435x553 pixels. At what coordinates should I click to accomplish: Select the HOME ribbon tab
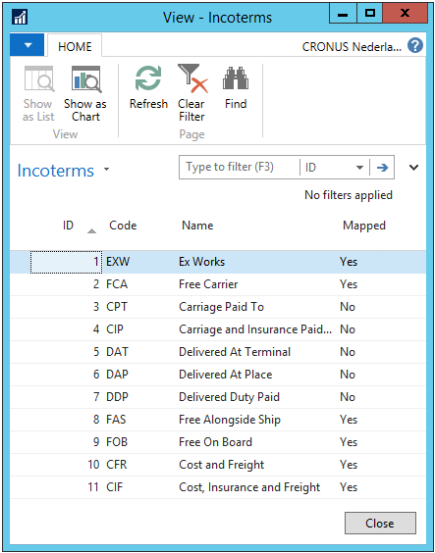75,46
